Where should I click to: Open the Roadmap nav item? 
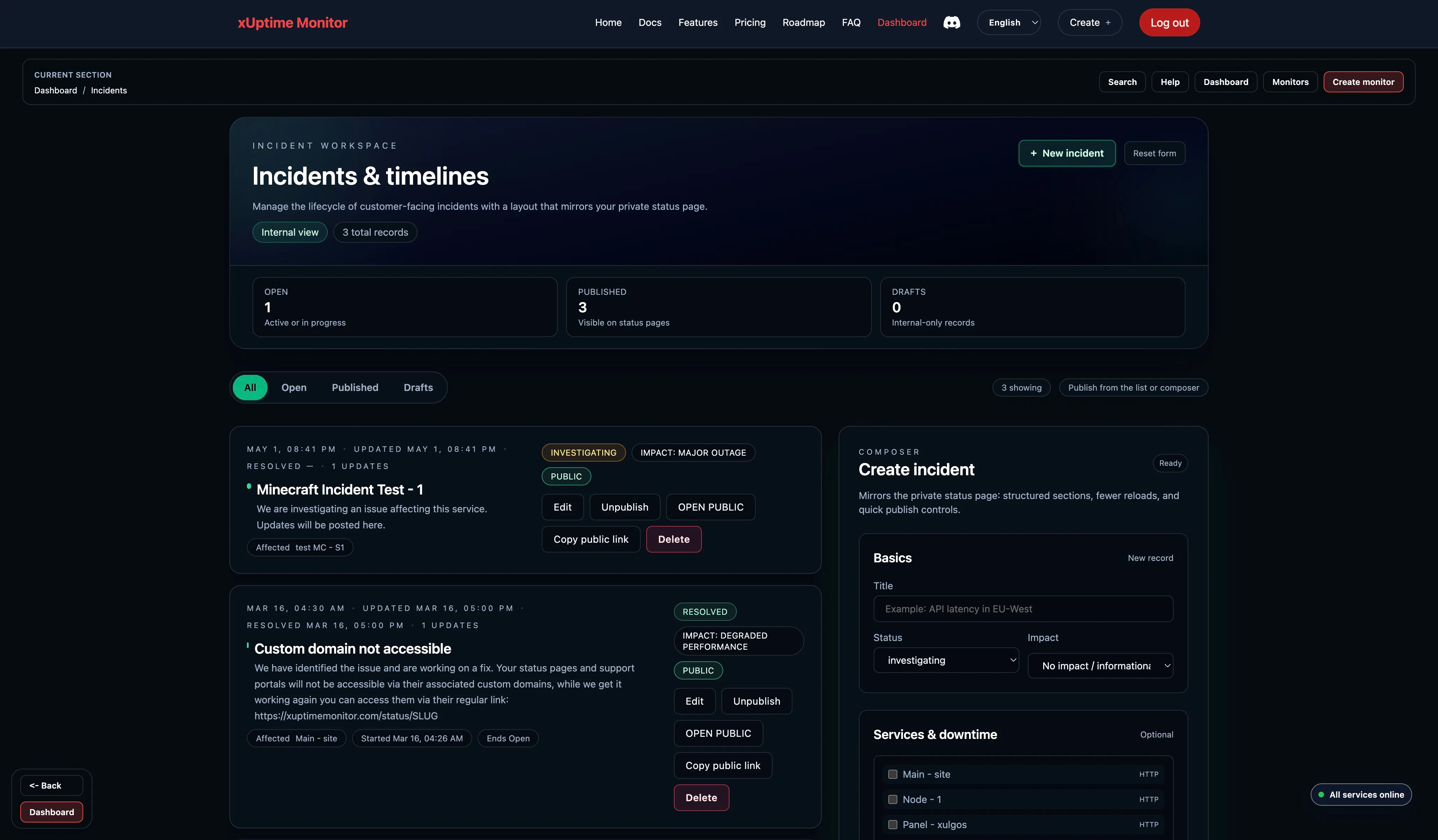pyautogui.click(x=803, y=23)
